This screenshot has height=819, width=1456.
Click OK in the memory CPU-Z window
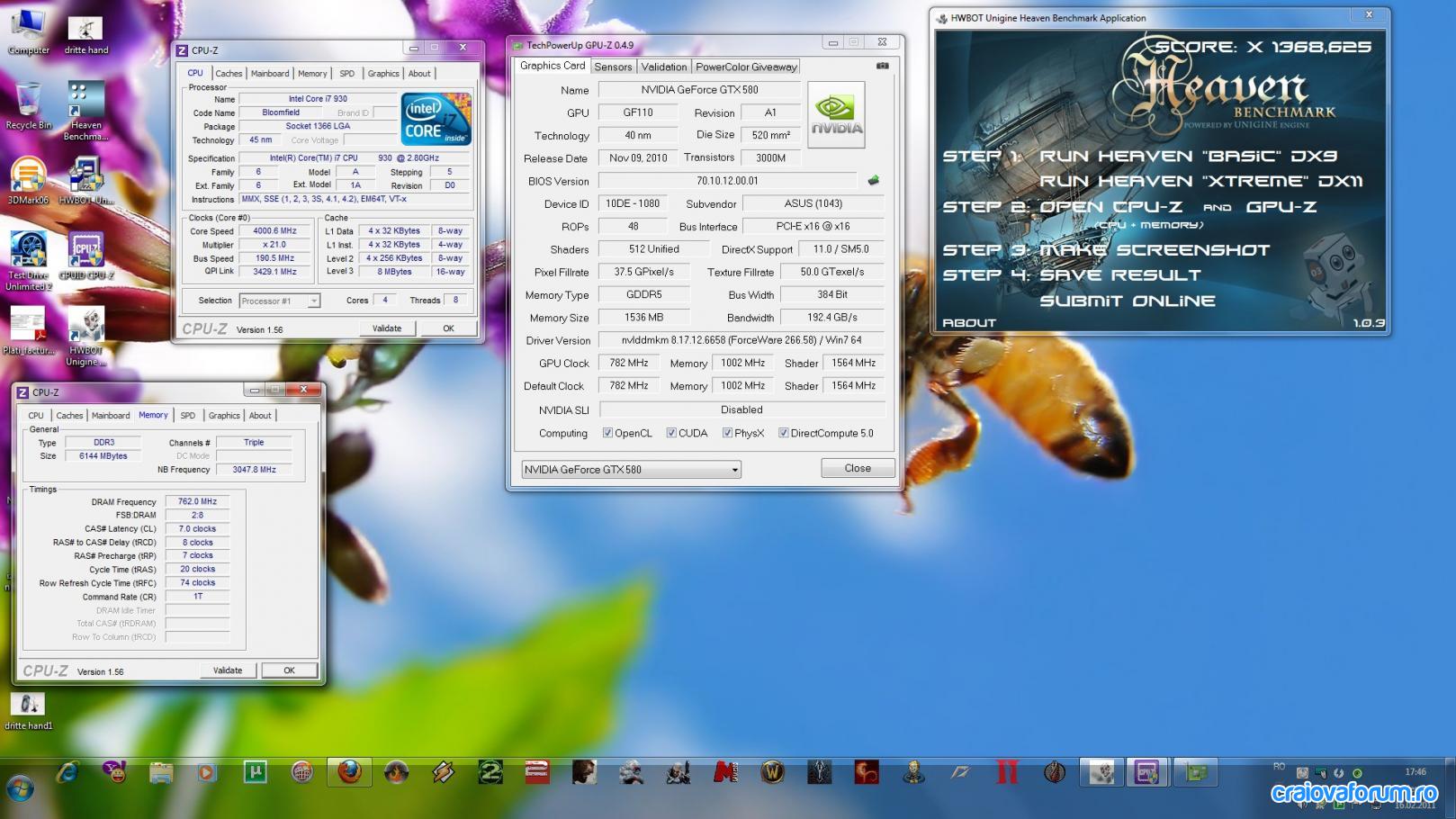(289, 670)
